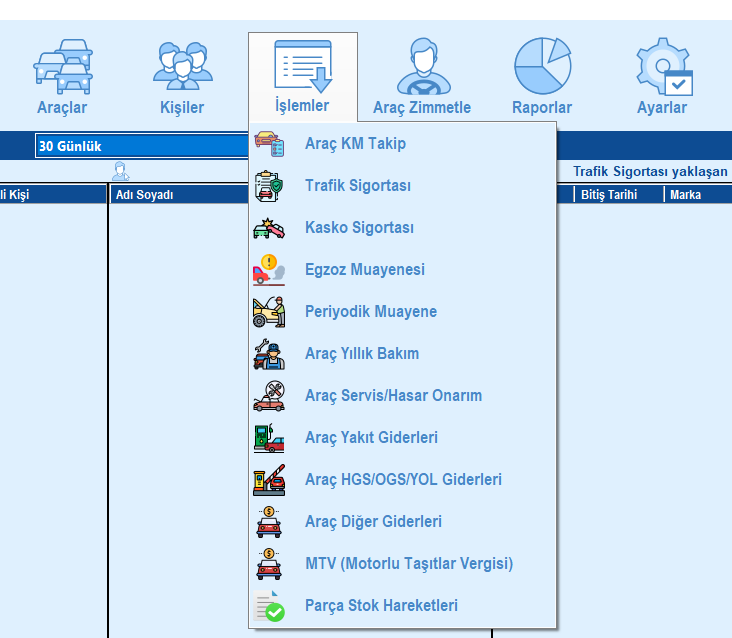This screenshot has width=732, height=638.
Task: Select Periyodik Muayene menu item
Action: click(370, 312)
